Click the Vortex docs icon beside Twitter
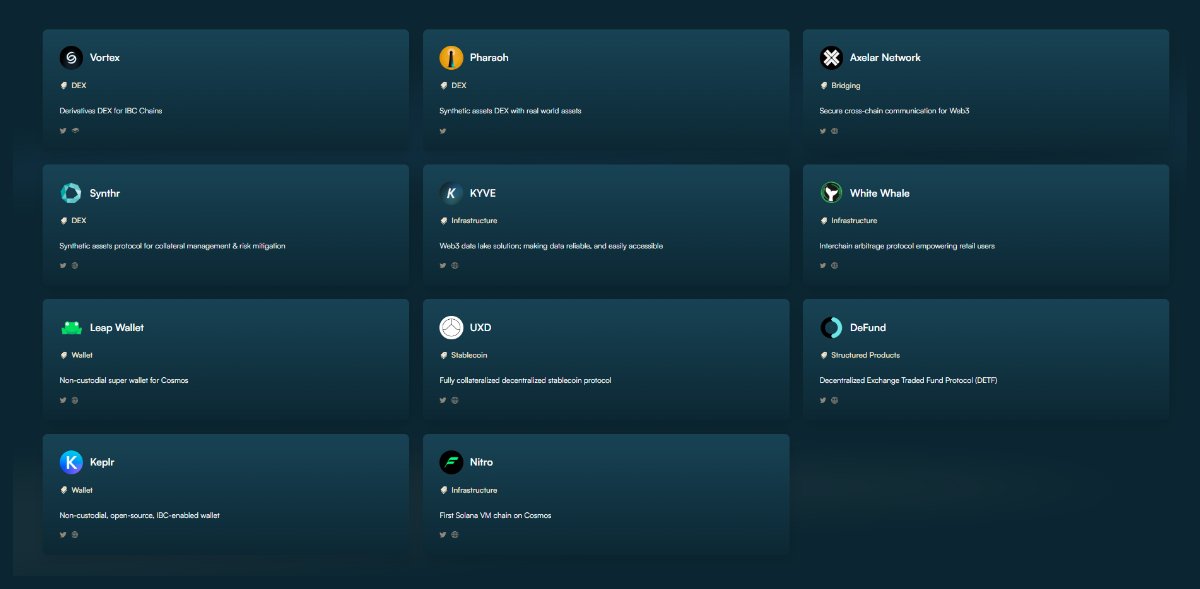Image resolution: width=1200 pixels, height=589 pixels. [x=75, y=131]
